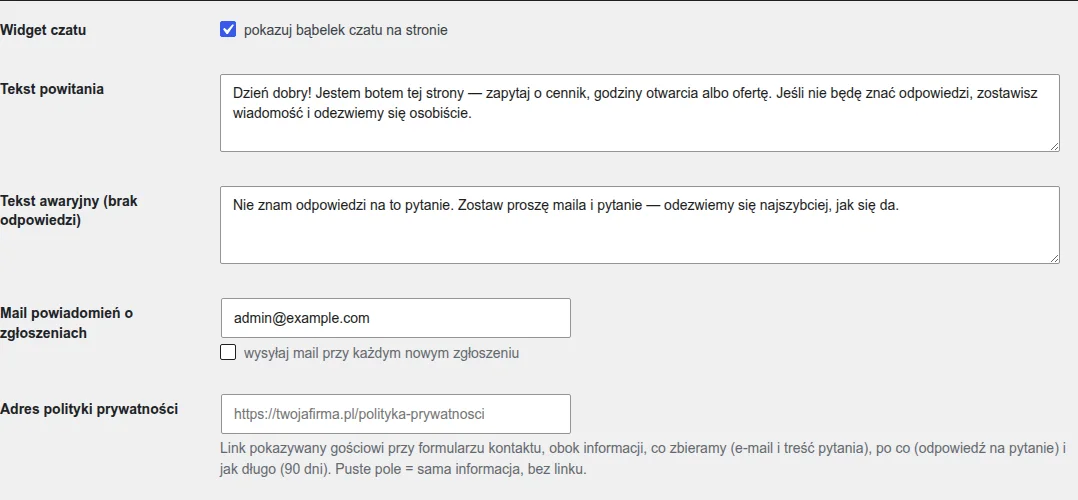
Task: Enable 'wysyłaj mail przy każdym nowym zgłoszeniu' checkbox
Action: 228,353
